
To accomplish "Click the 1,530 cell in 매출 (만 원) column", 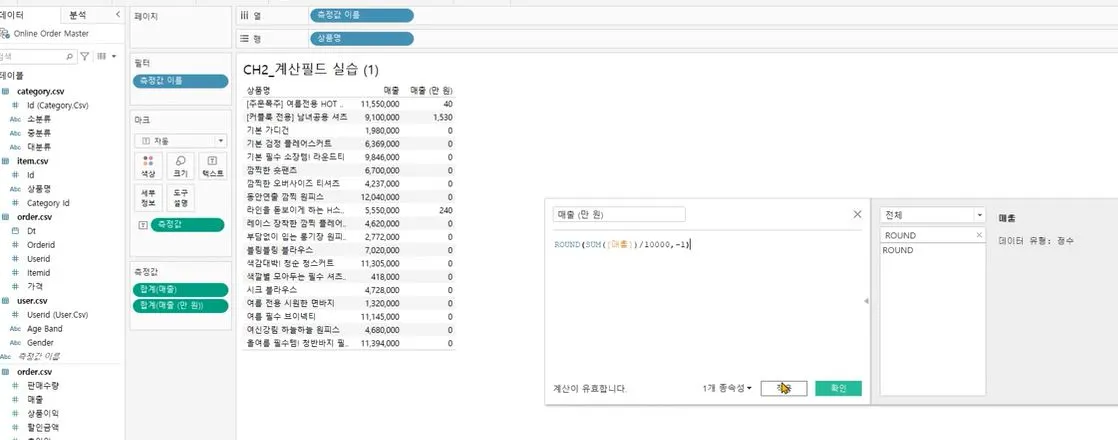I will (x=443, y=117).
